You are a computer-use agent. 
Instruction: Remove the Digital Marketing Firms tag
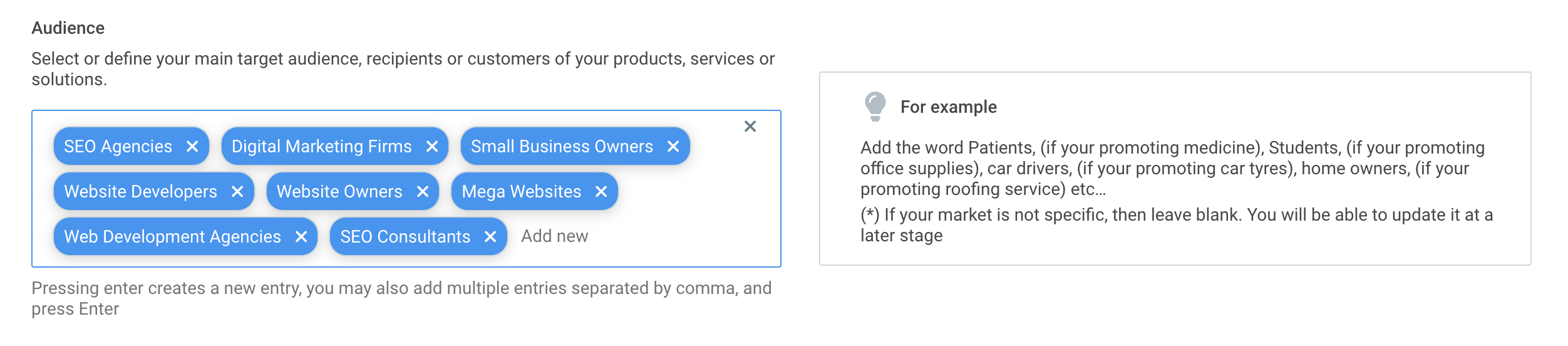[x=432, y=147]
